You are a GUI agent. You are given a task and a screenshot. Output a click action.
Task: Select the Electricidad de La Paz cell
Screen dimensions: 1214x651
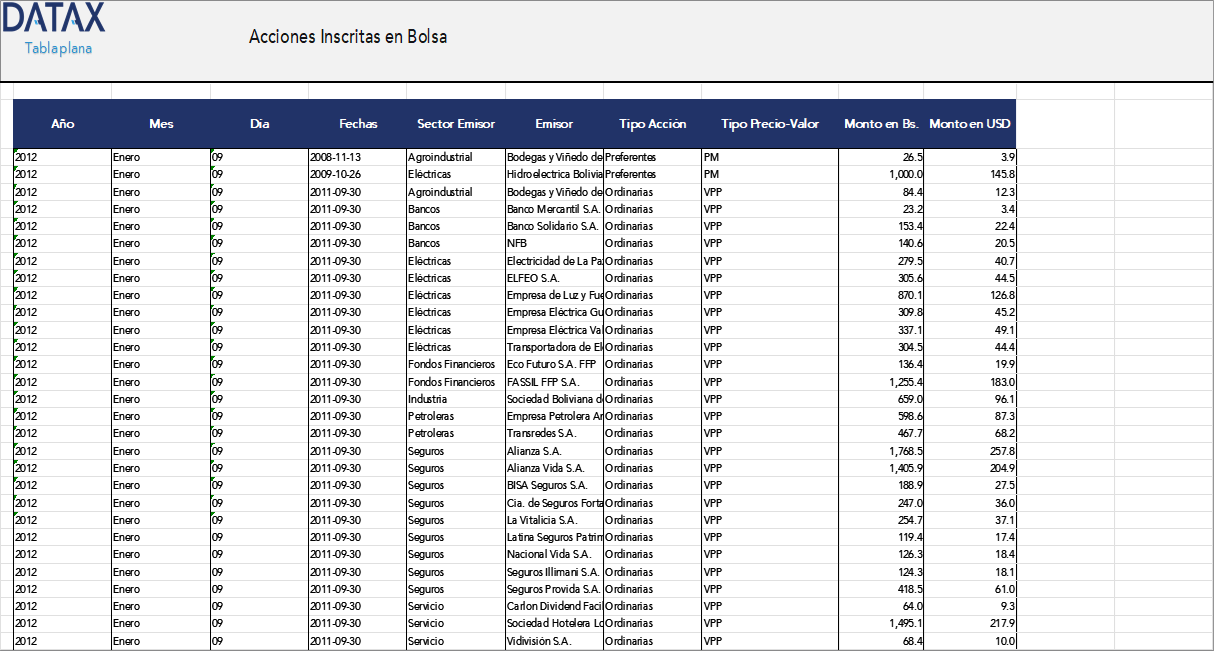tap(554, 261)
